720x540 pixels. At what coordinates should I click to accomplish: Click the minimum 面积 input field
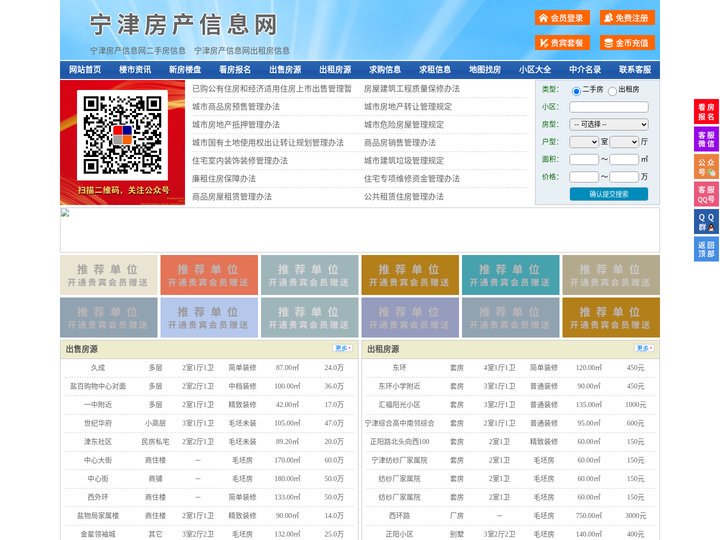point(584,159)
